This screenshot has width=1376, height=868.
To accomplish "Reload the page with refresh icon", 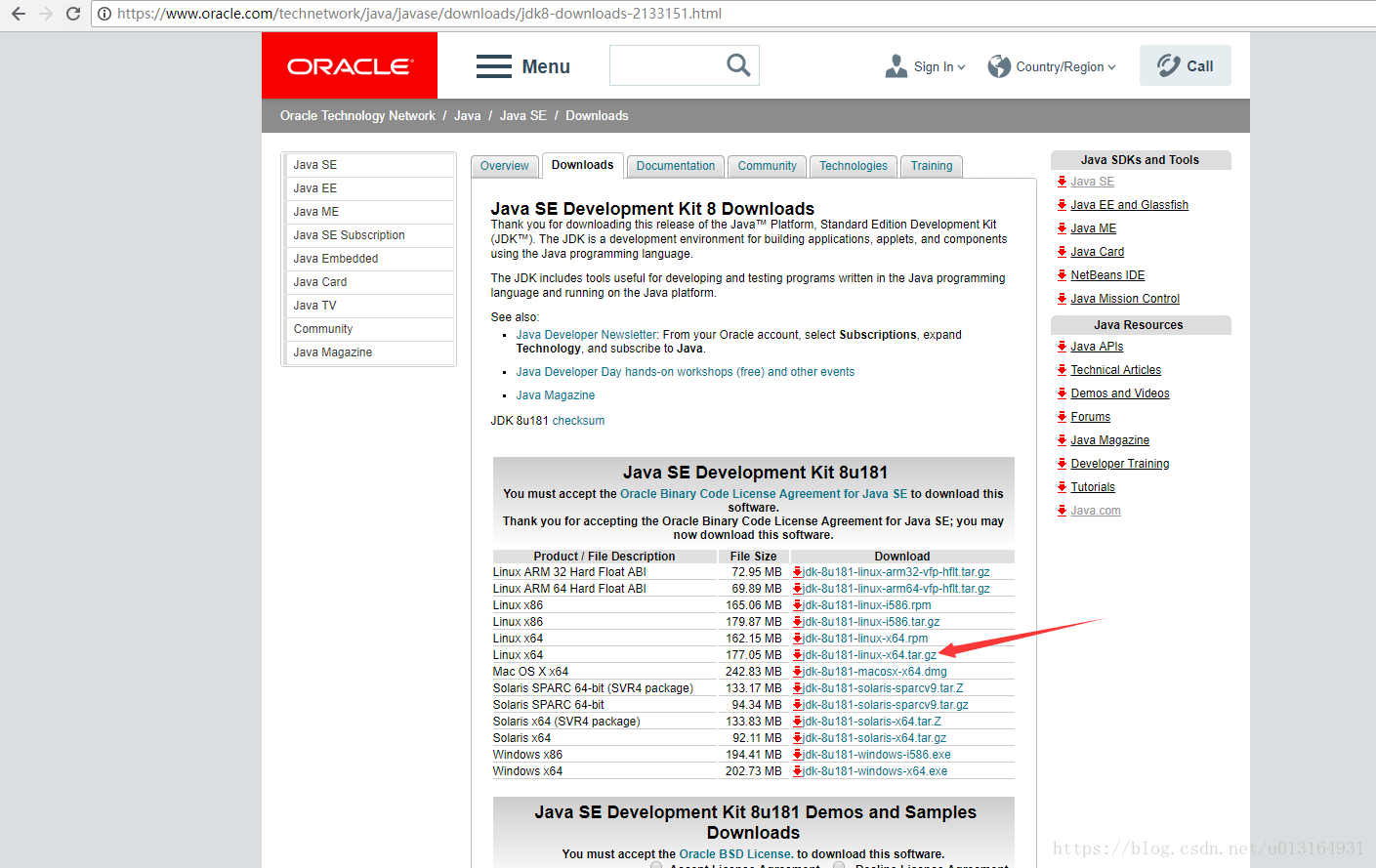I will 73,14.
